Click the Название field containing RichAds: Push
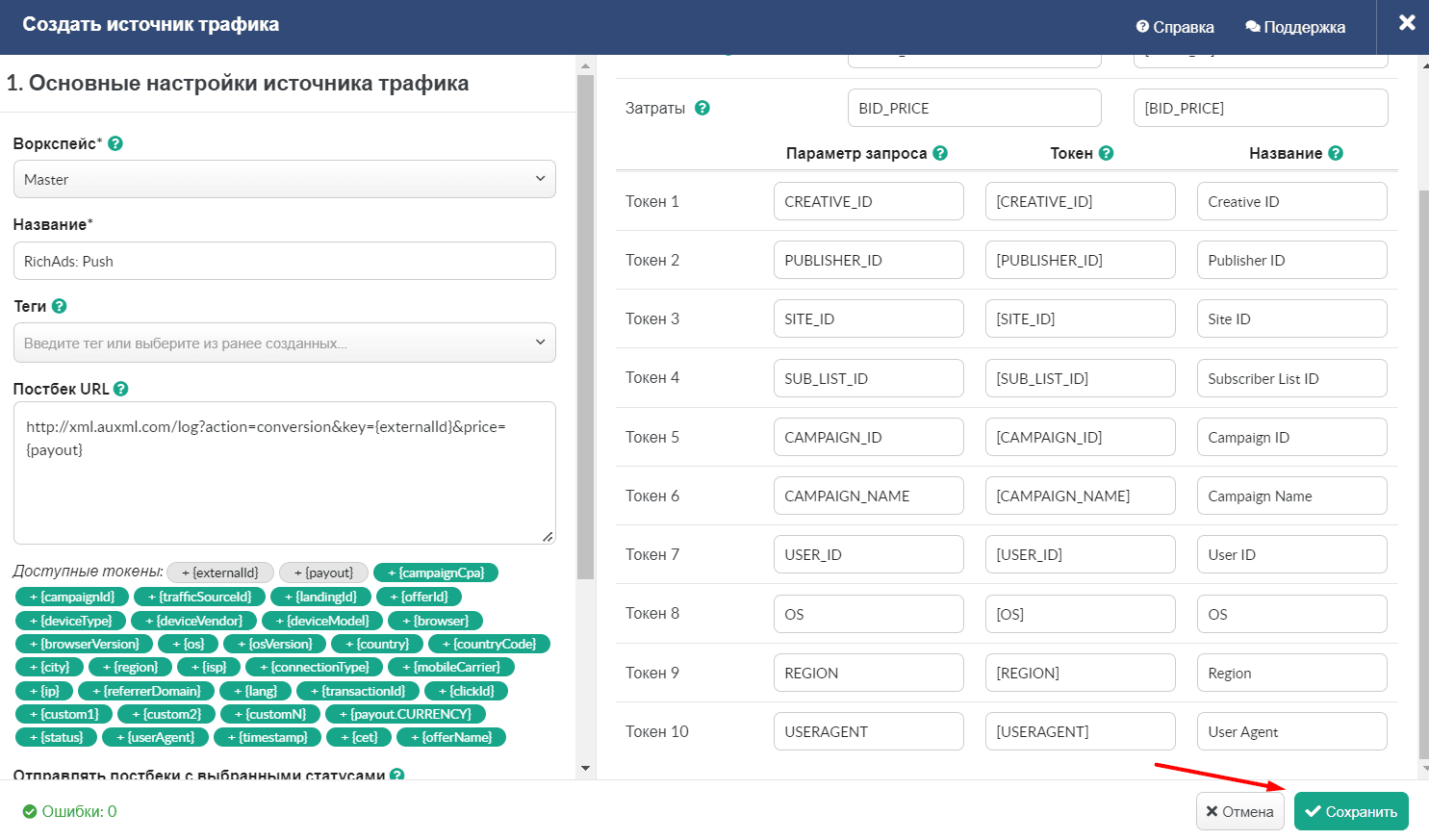1429x840 pixels. tap(285, 261)
